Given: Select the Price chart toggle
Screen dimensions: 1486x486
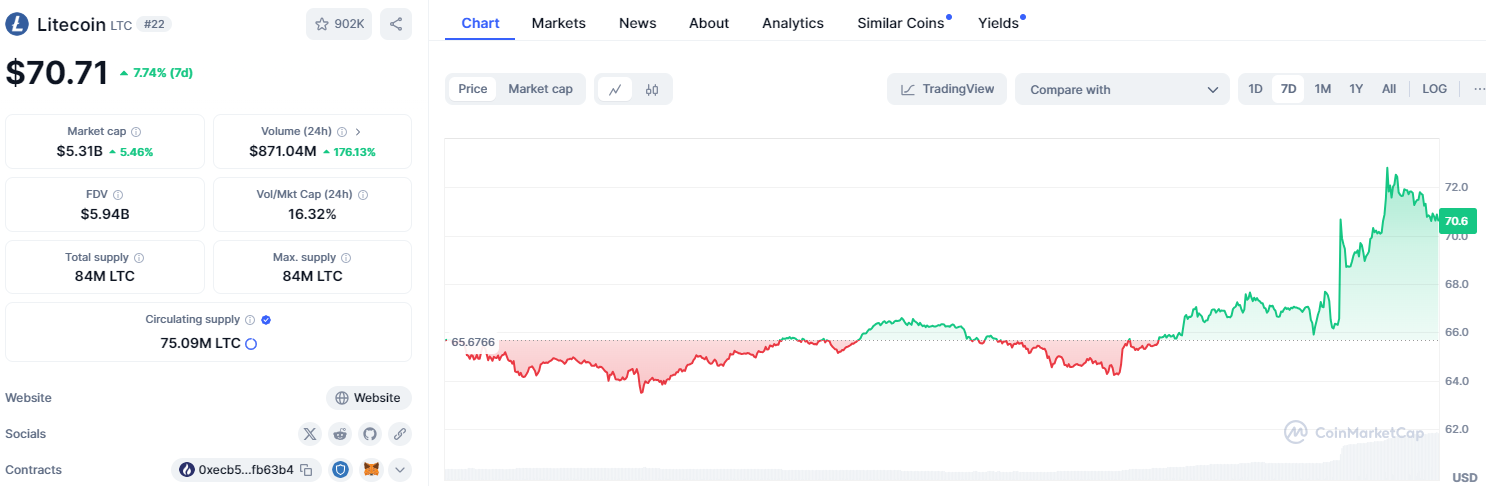Looking at the screenshot, I should 473,89.
